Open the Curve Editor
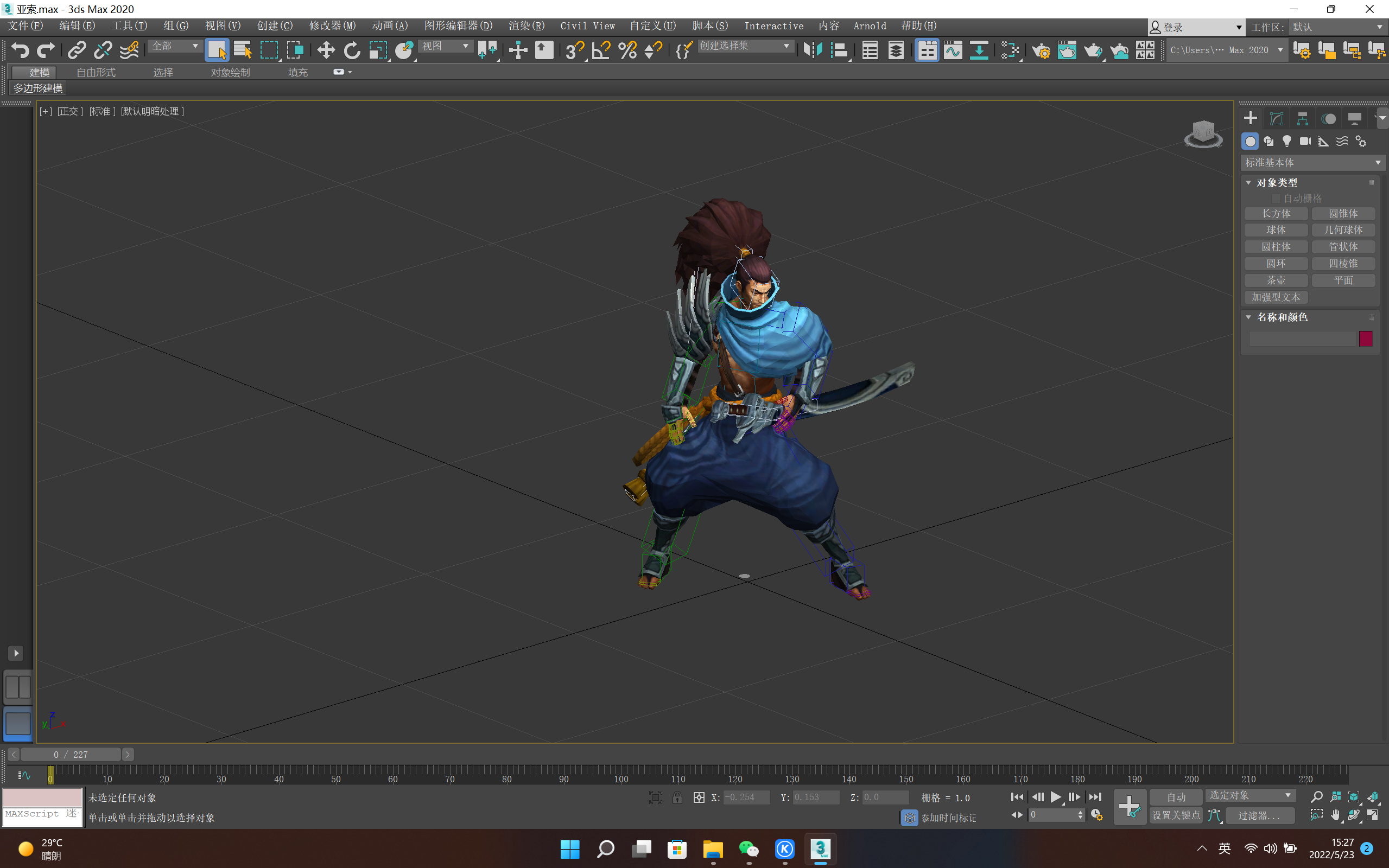Viewport: 1389px width, 868px height. (x=953, y=50)
